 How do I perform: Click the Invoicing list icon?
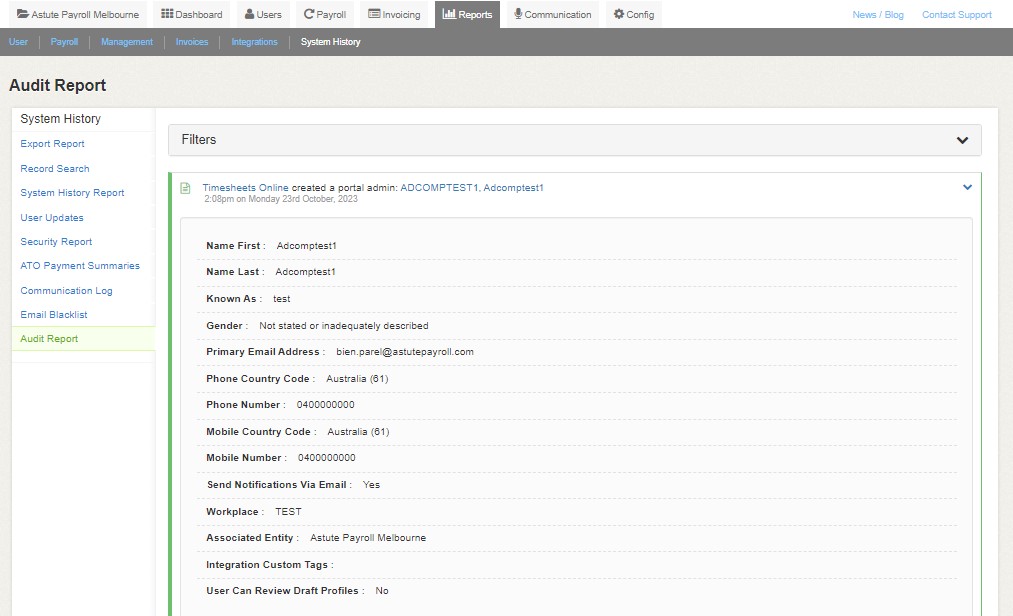374,15
